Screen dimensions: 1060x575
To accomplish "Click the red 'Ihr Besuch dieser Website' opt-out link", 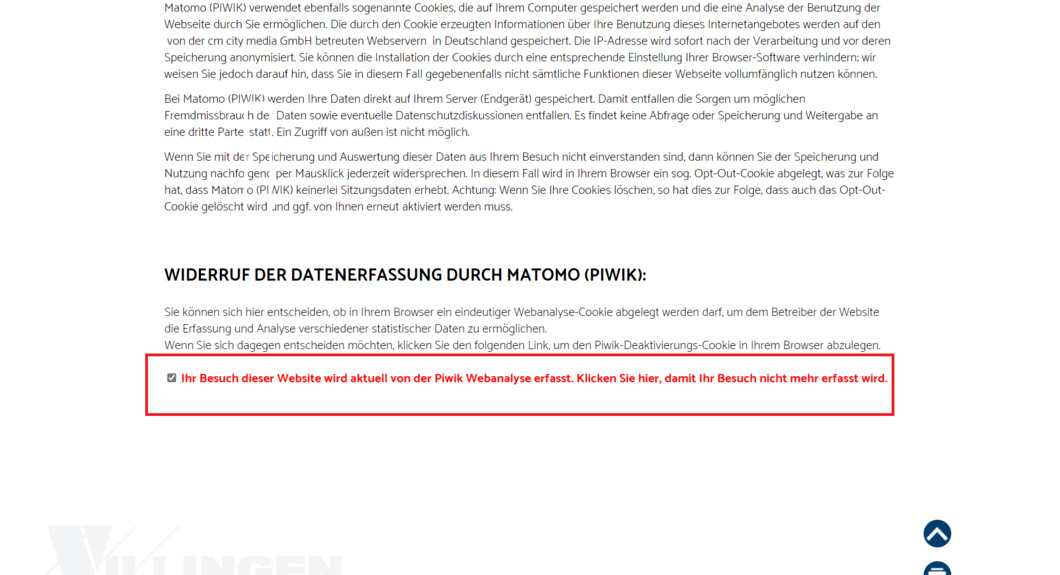I will tap(534, 378).
